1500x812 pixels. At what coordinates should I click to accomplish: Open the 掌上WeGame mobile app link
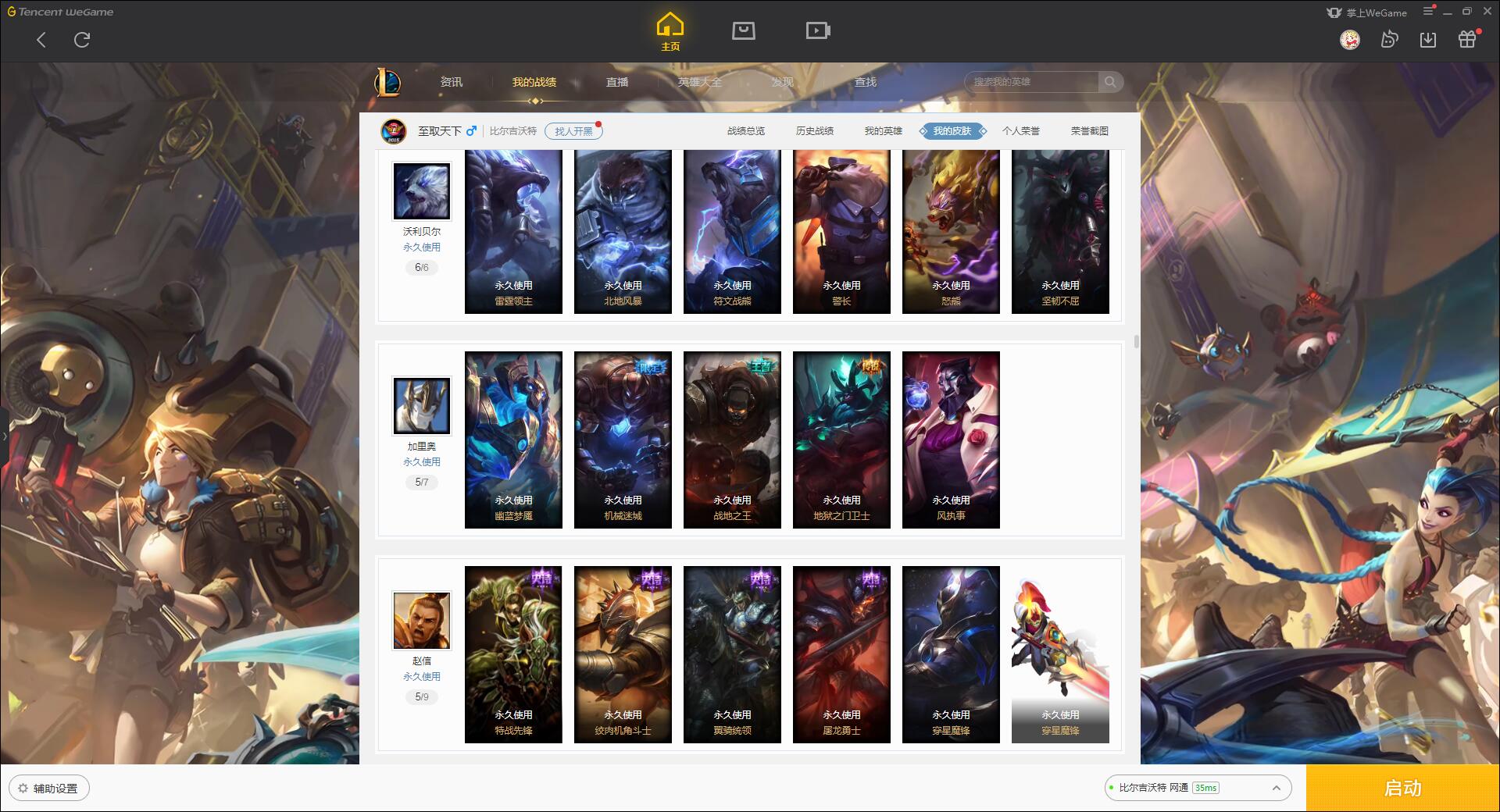coord(1367,12)
